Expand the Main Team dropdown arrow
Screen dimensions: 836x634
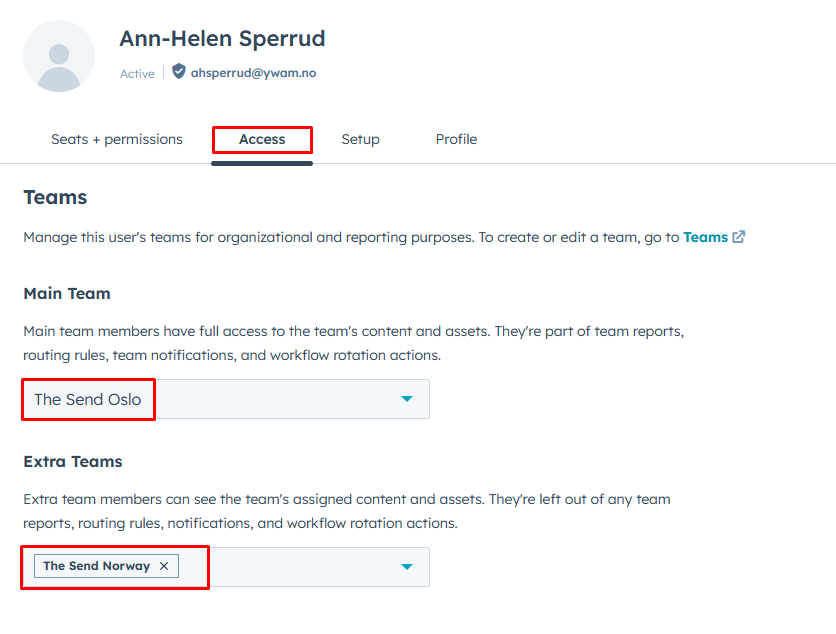[x=406, y=399]
